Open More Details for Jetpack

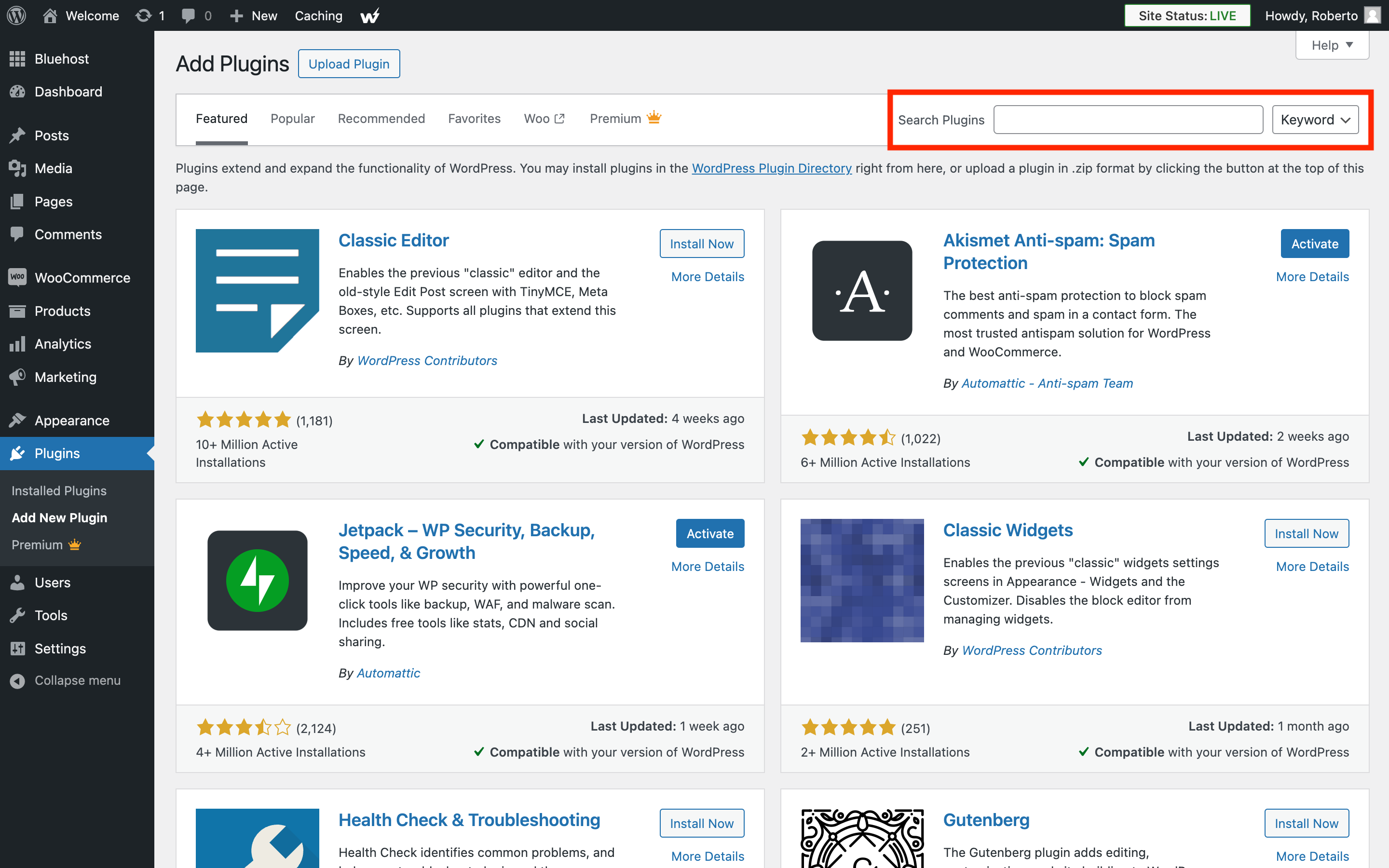[708, 567]
